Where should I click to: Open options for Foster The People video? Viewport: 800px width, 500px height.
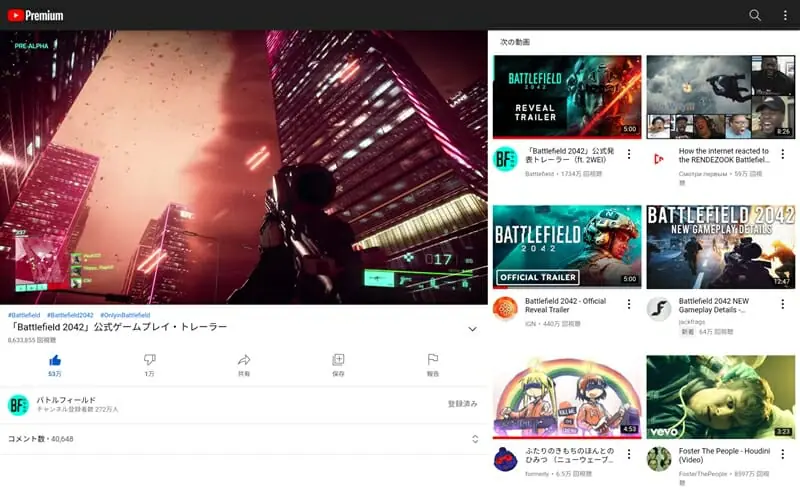coord(783,454)
